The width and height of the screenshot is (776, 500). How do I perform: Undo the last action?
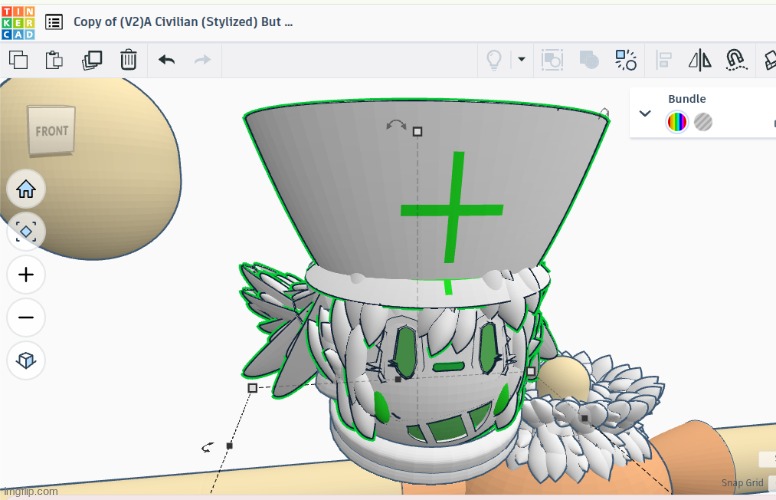[167, 60]
